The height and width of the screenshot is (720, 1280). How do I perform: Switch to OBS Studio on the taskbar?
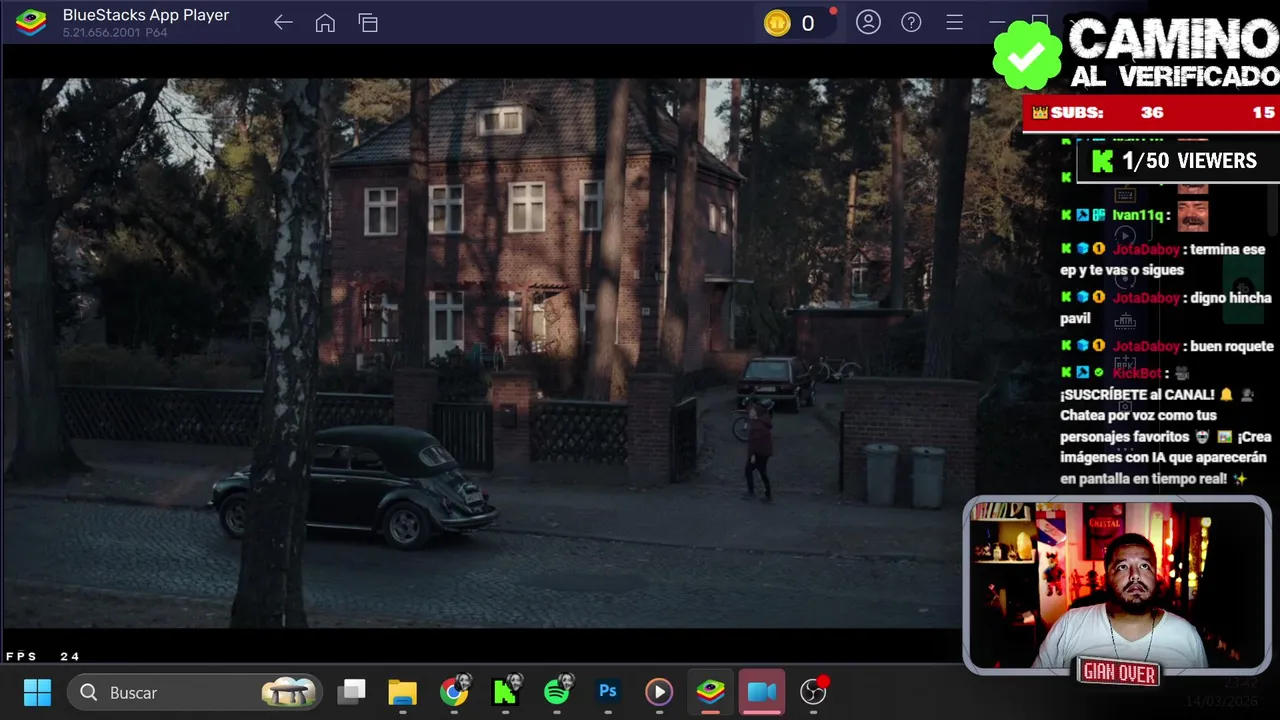pos(814,692)
